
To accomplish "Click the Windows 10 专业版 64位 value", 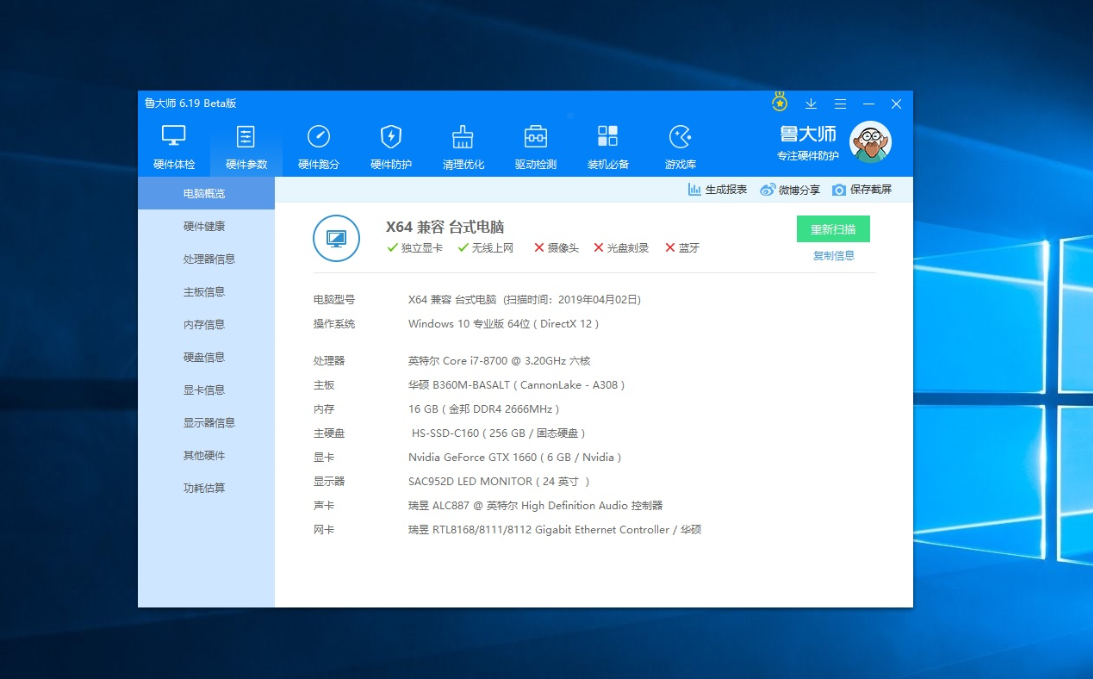I will (503, 323).
